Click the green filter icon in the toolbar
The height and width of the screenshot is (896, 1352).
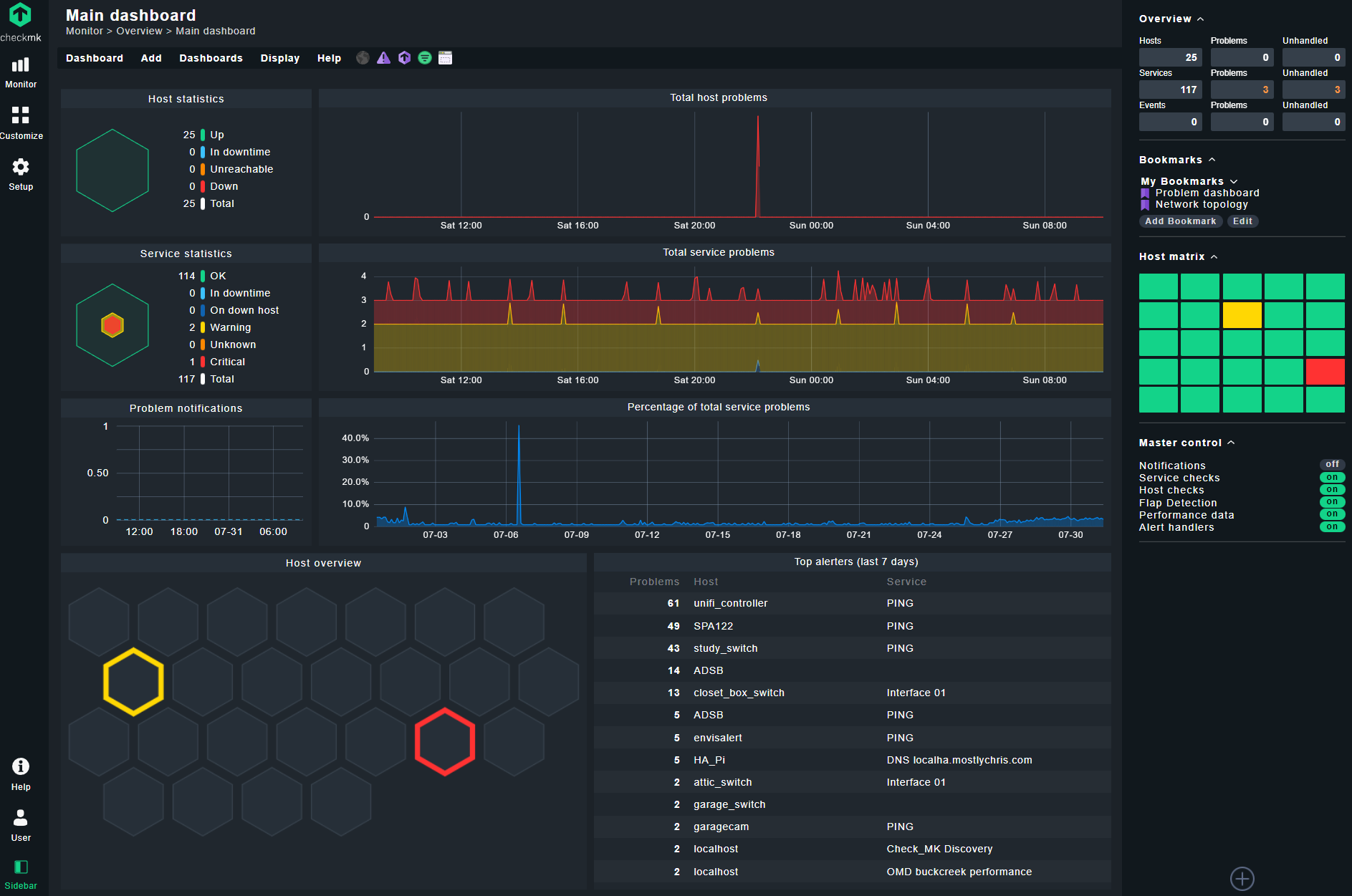point(425,58)
